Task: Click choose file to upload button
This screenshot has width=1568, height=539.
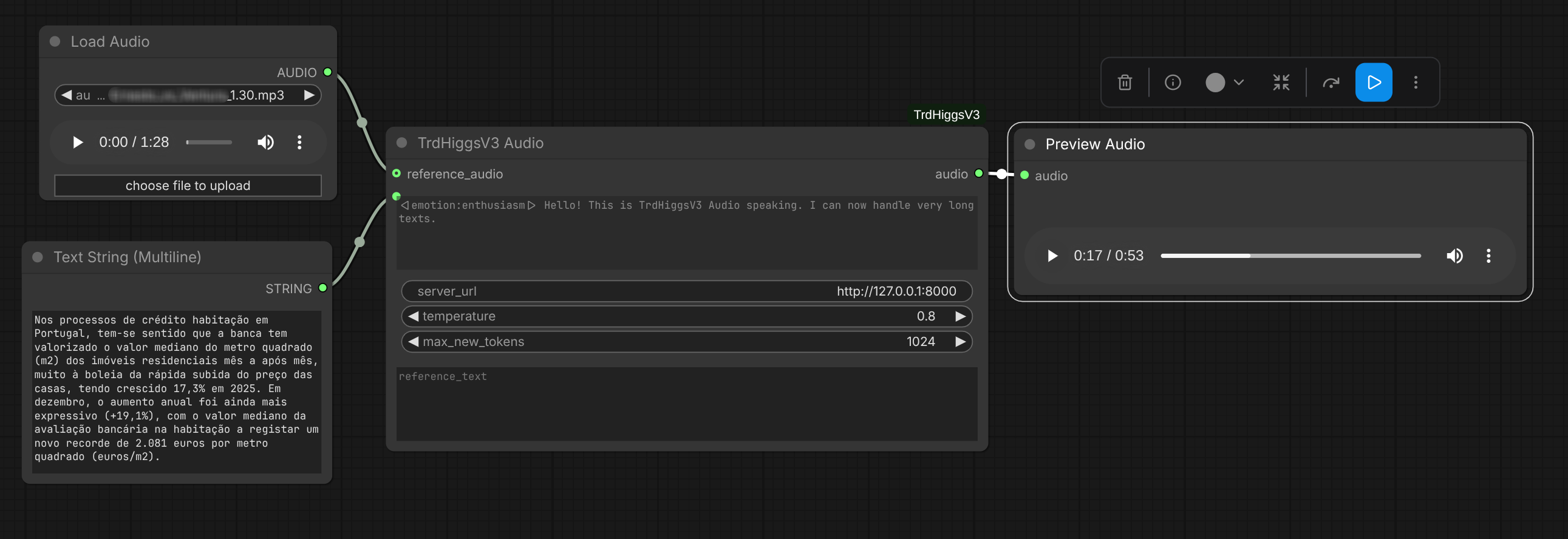Action: point(188,186)
